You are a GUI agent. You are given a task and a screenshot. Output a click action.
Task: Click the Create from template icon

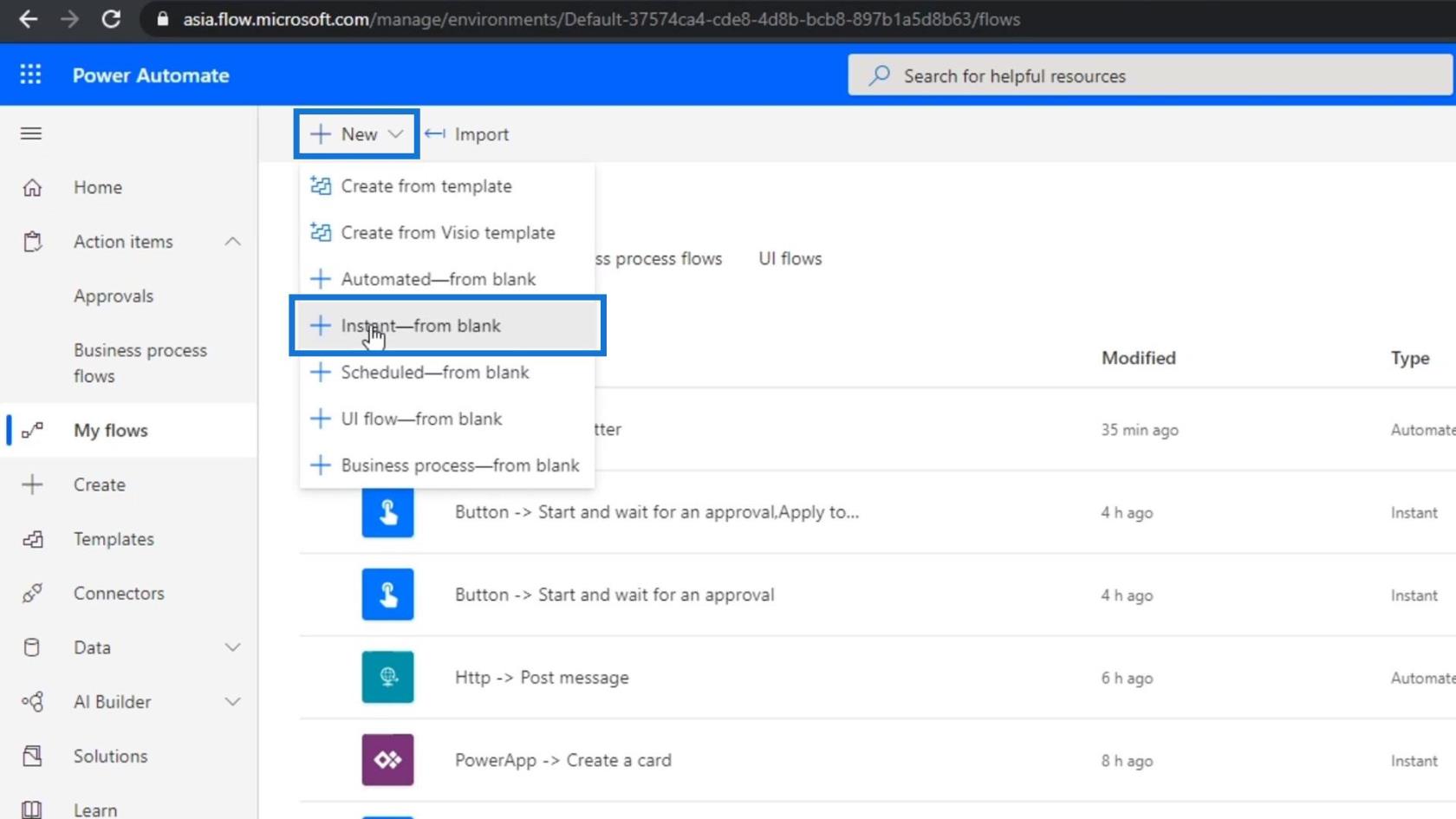tap(321, 185)
